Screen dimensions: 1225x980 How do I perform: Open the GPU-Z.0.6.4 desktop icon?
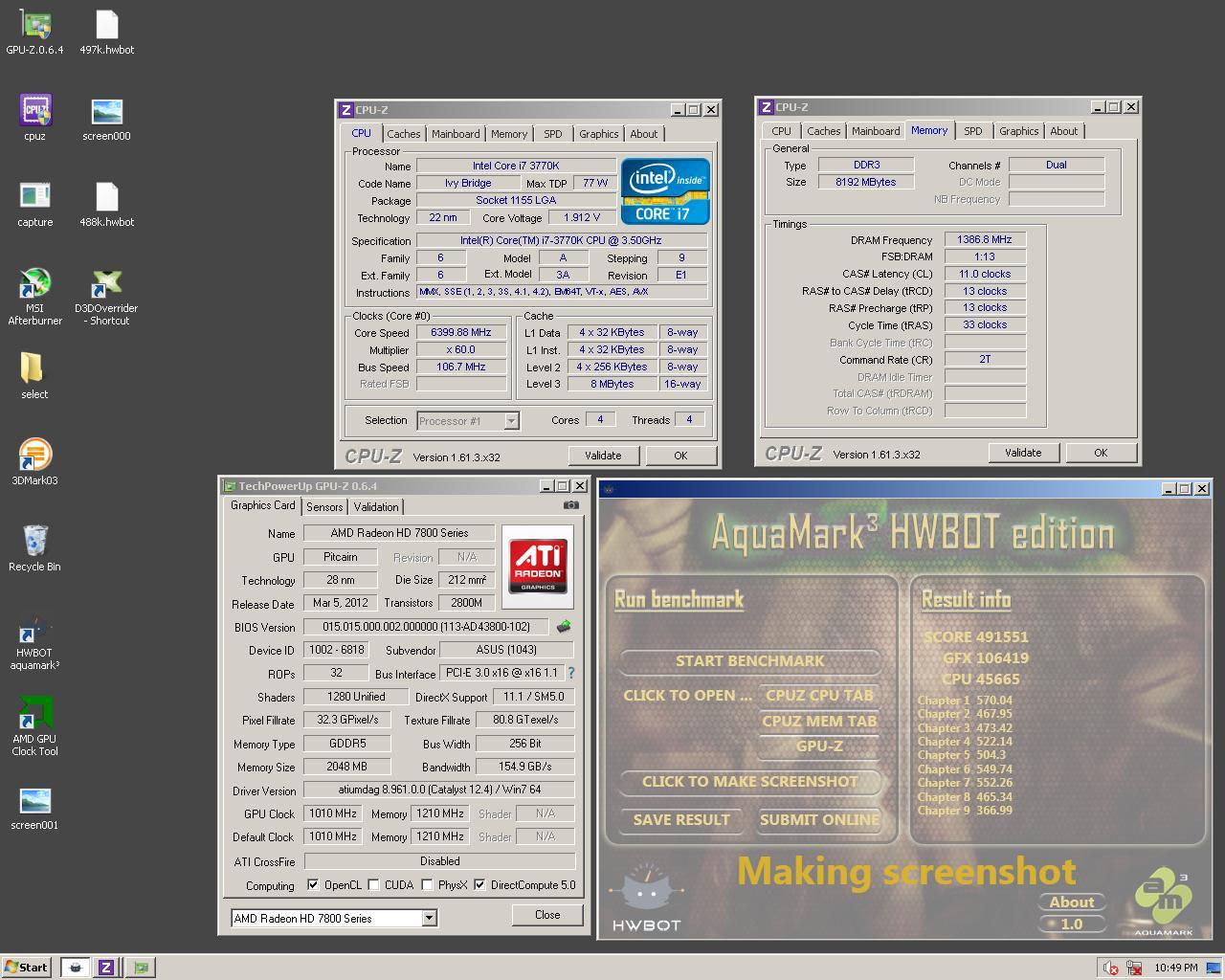tap(34, 33)
